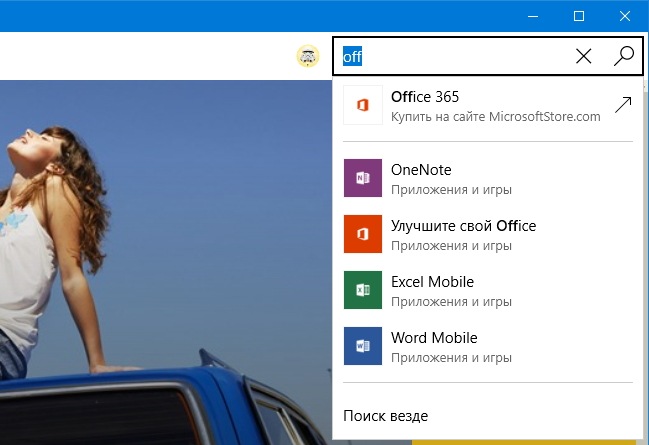Select the Excel Mobile suggestion title

coord(433,282)
